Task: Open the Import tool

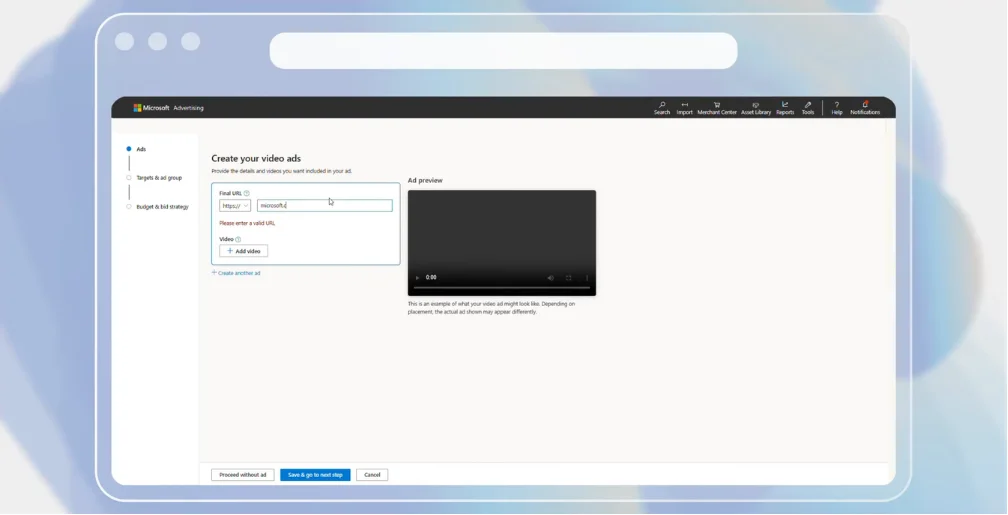Action: 684,108
